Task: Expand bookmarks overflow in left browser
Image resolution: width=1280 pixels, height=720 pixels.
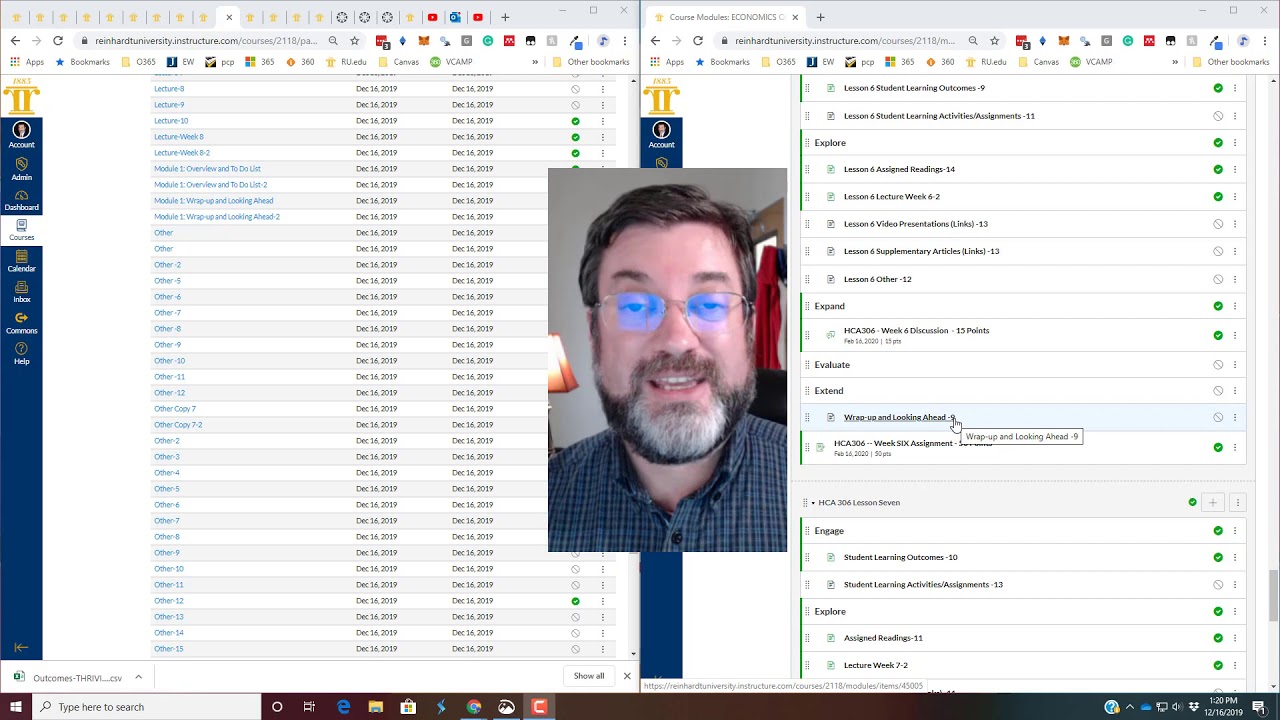Action: pyautogui.click(x=535, y=62)
